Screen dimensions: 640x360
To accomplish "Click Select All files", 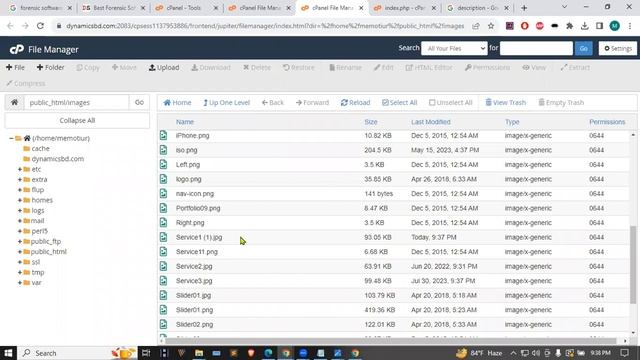I will point(400,102).
